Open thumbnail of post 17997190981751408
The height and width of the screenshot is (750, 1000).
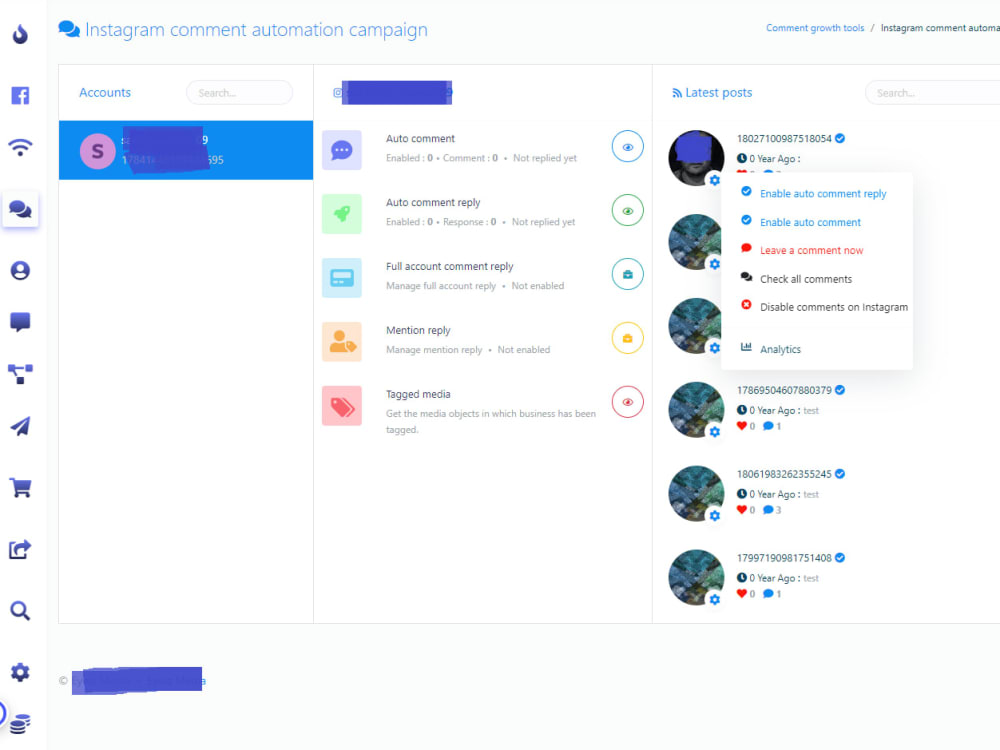696,577
